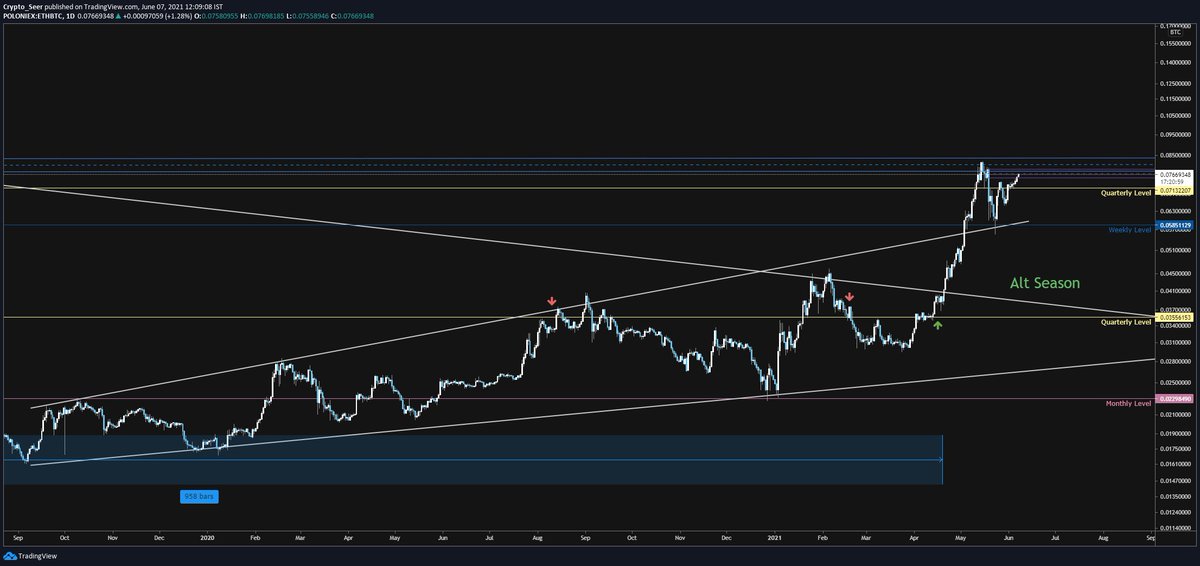1200x566 pixels.
Task: Click the BTC currency label on price axis
Action: click(1175, 32)
